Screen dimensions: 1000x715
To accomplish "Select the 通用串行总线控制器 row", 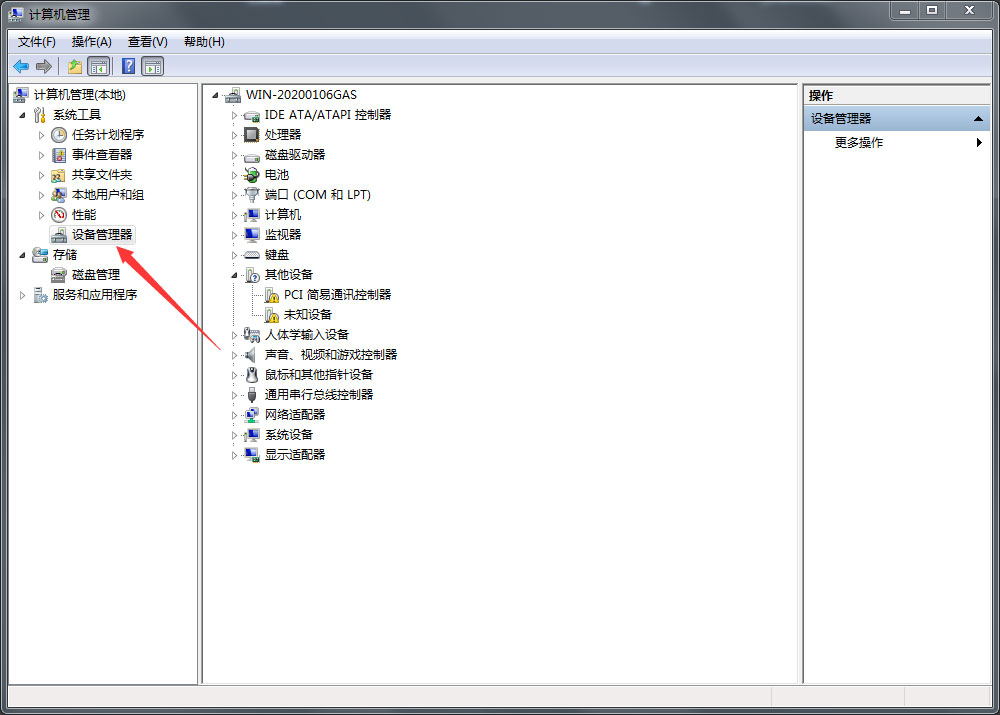I will pyautogui.click(x=319, y=395).
